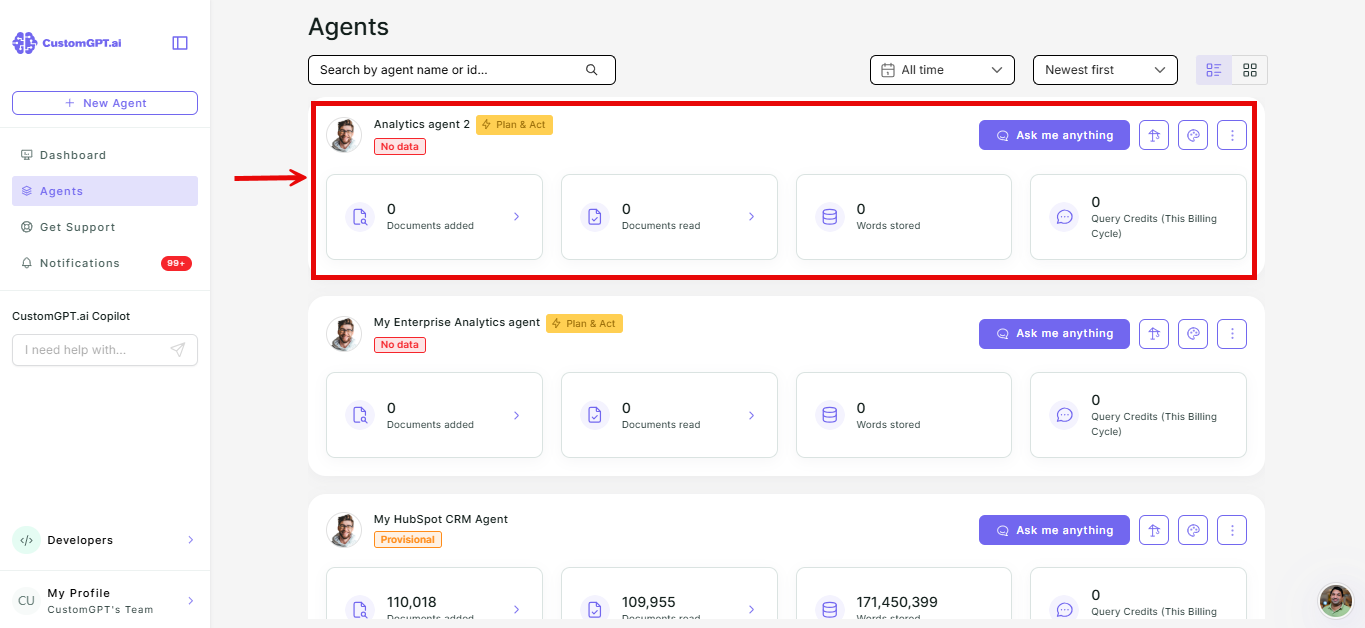Click the CU profile avatar

click(x=26, y=601)
